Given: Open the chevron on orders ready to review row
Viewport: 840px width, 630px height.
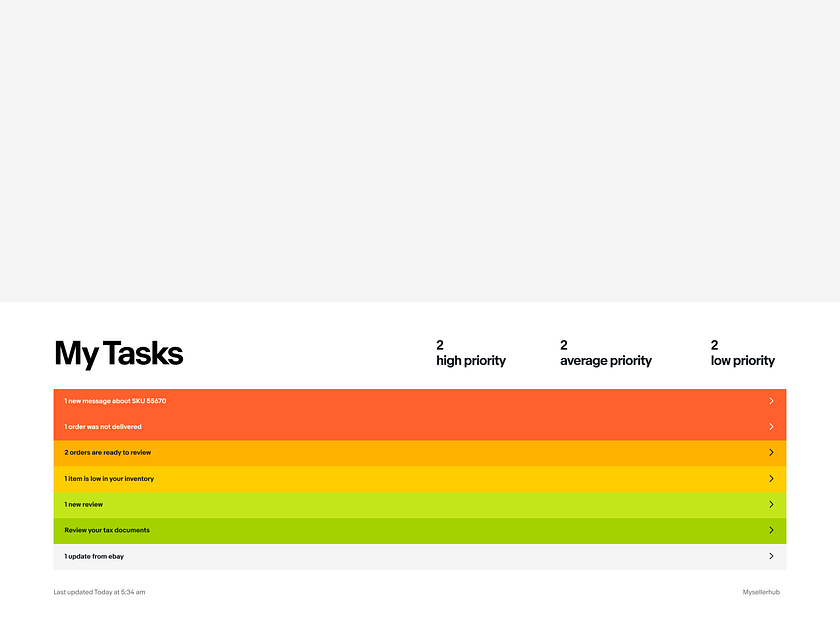Looking at the screenshot, I should click(x=771, y=452).
